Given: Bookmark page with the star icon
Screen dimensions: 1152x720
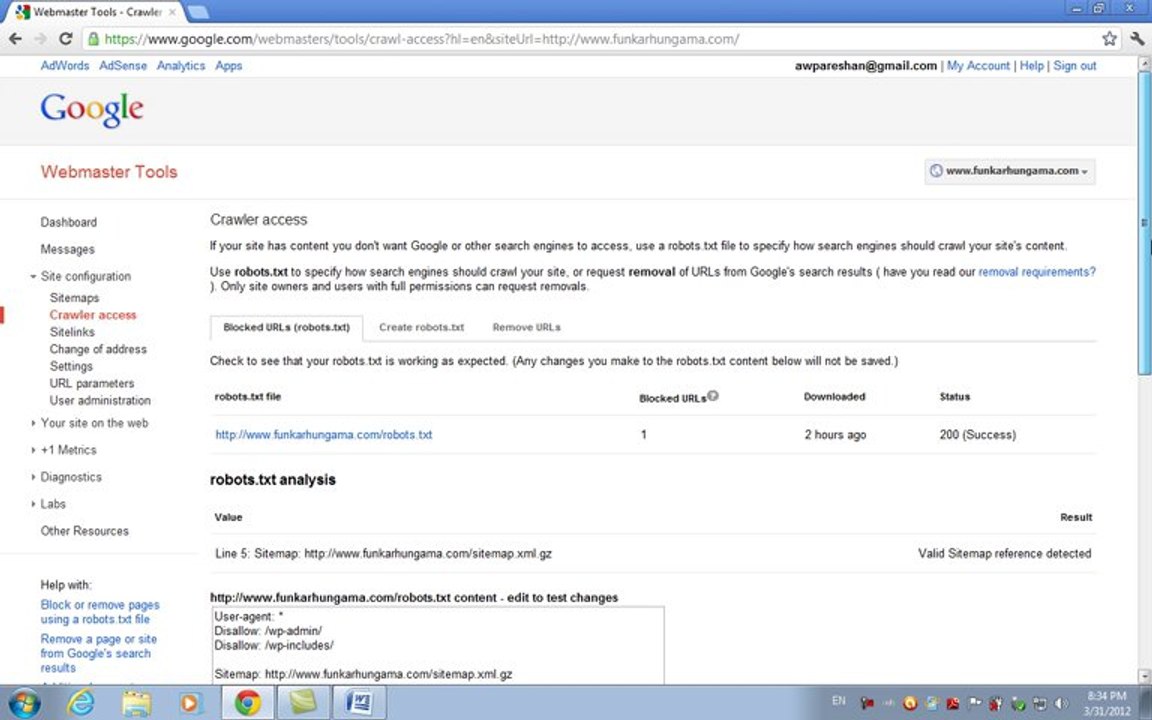Looking at the screenshot, I should pos(1109,39).
